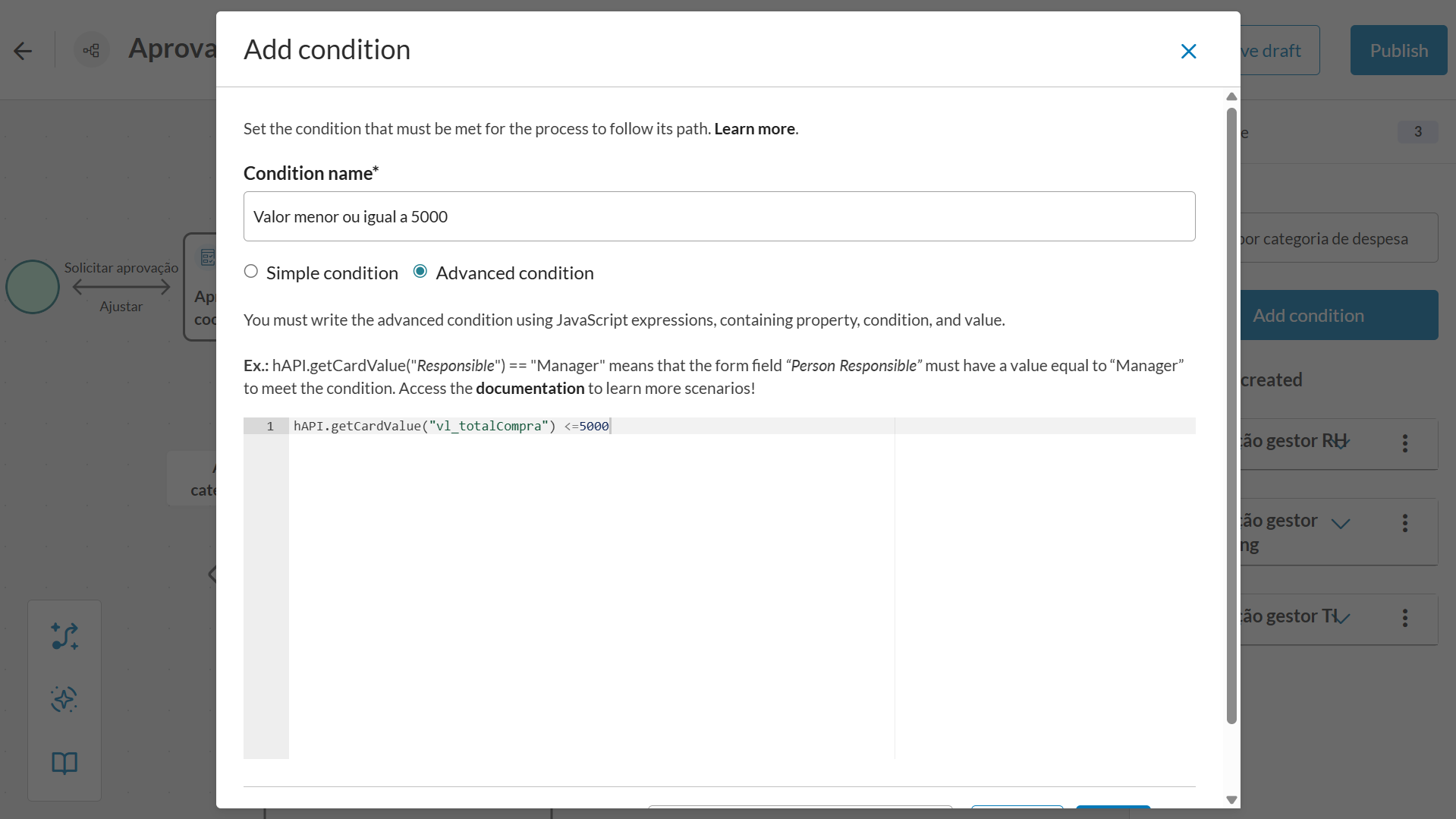
Task: Close the Add condition dialog
Action: pos(1188,51)
